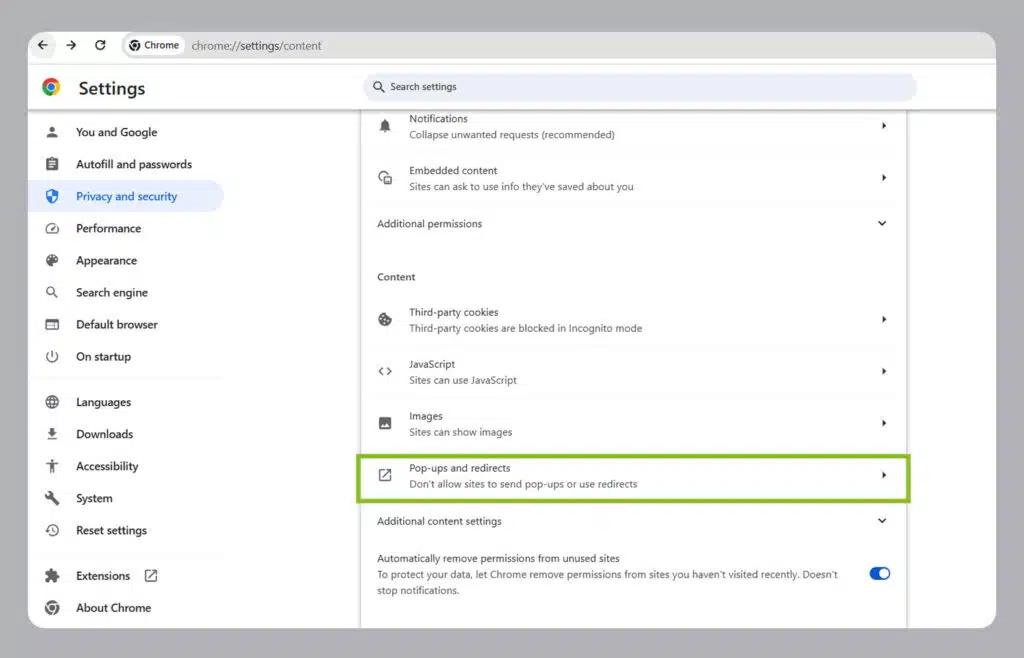Viewport: 1024px width, 658px height.
Task: Click the chrome://settings/content address bar
Action: (256, 46)
